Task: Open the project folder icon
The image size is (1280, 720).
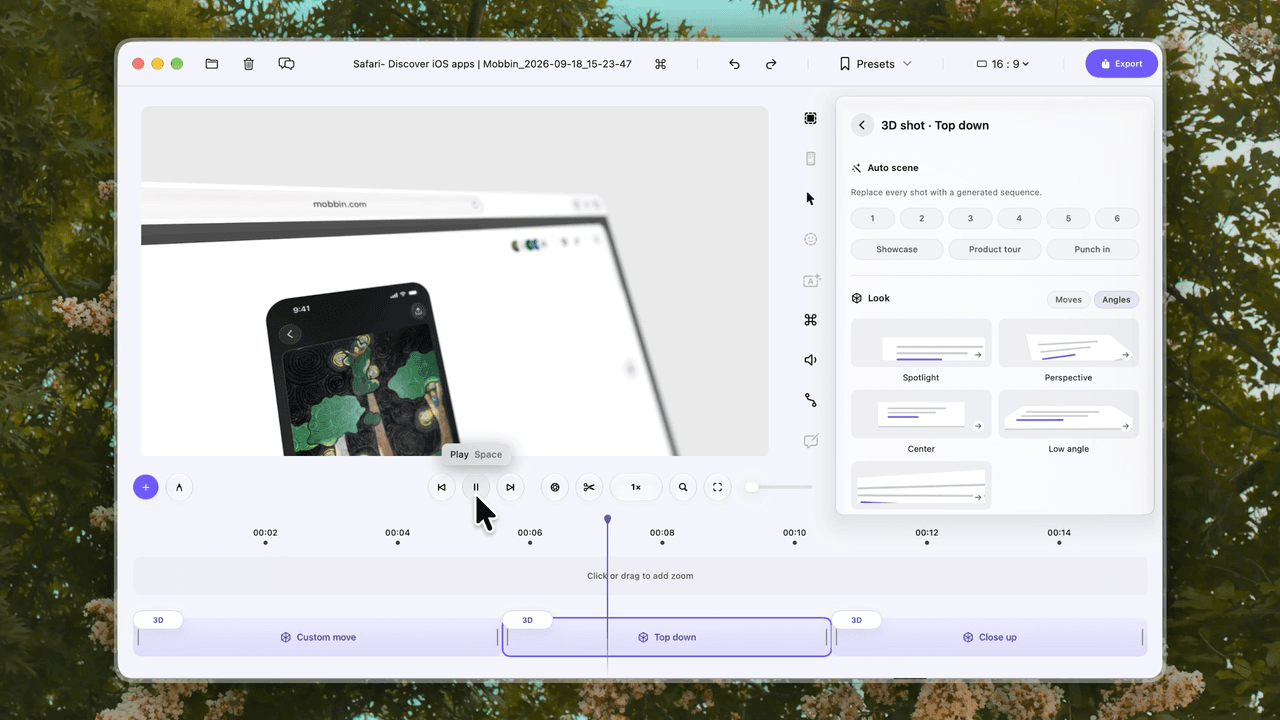Action: tap(212, 64)
